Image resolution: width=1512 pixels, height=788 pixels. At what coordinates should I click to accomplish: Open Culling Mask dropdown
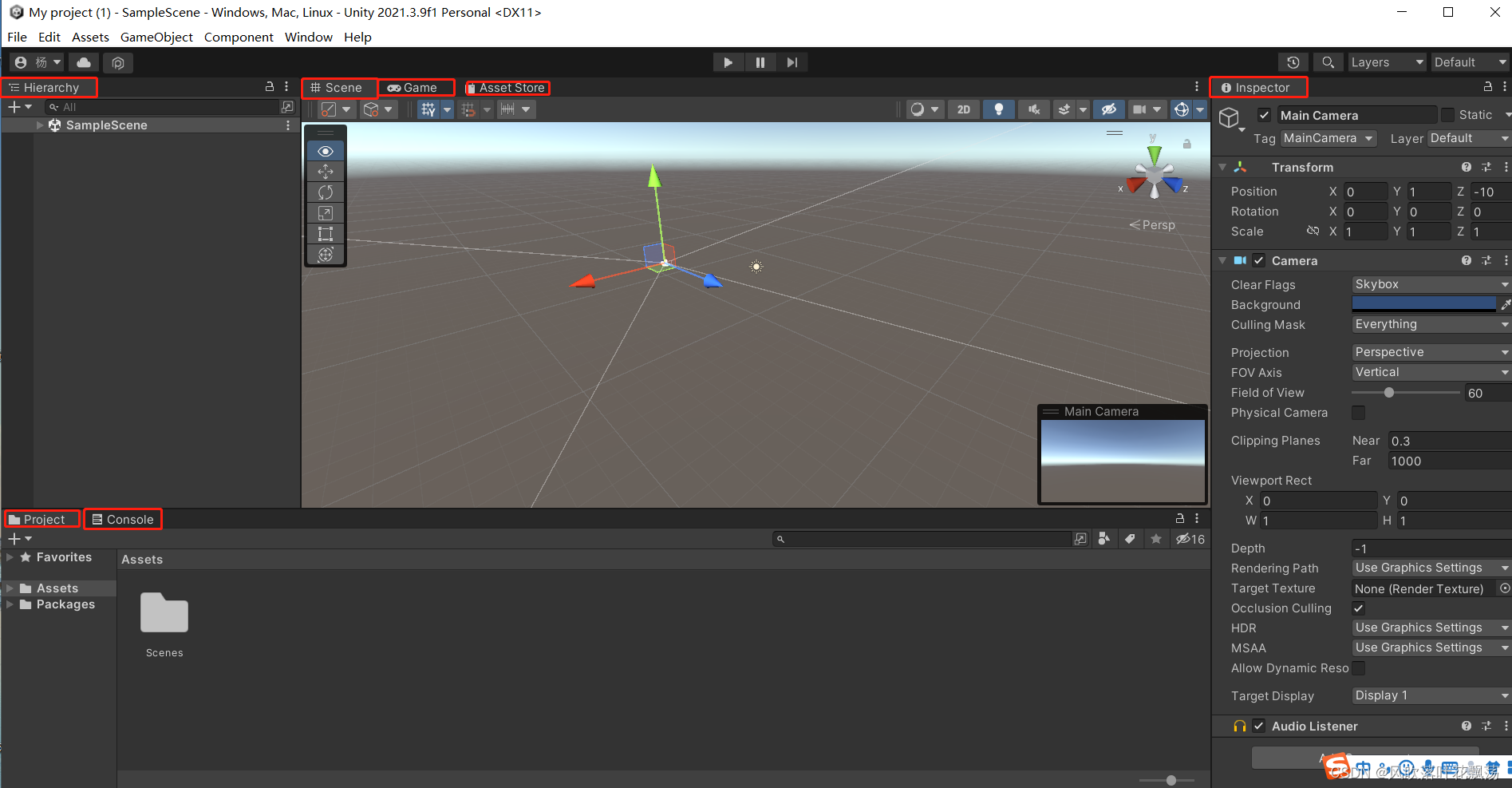(1431, 324)
